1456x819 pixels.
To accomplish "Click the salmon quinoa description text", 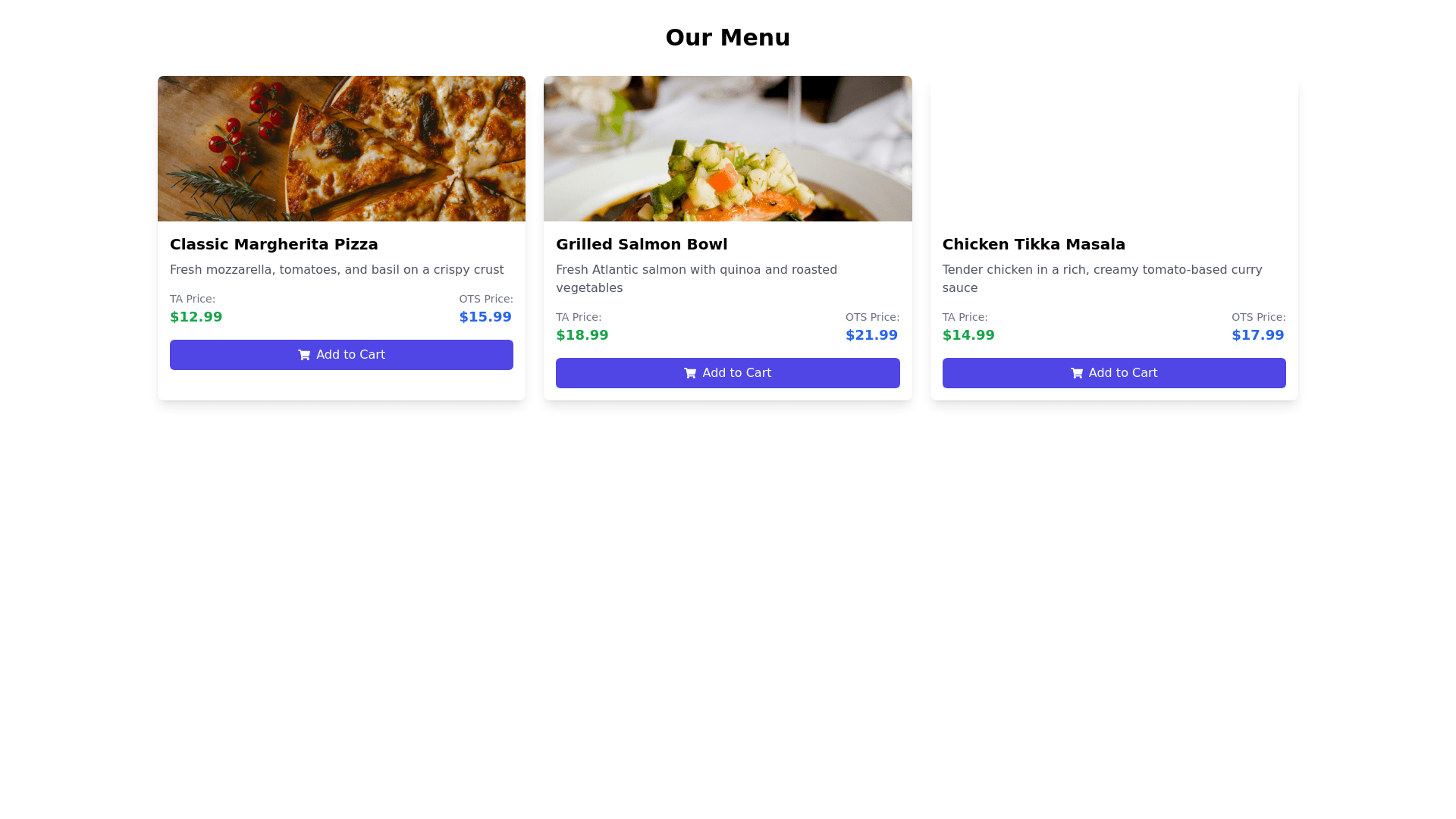I will click(x=696, y=278).
